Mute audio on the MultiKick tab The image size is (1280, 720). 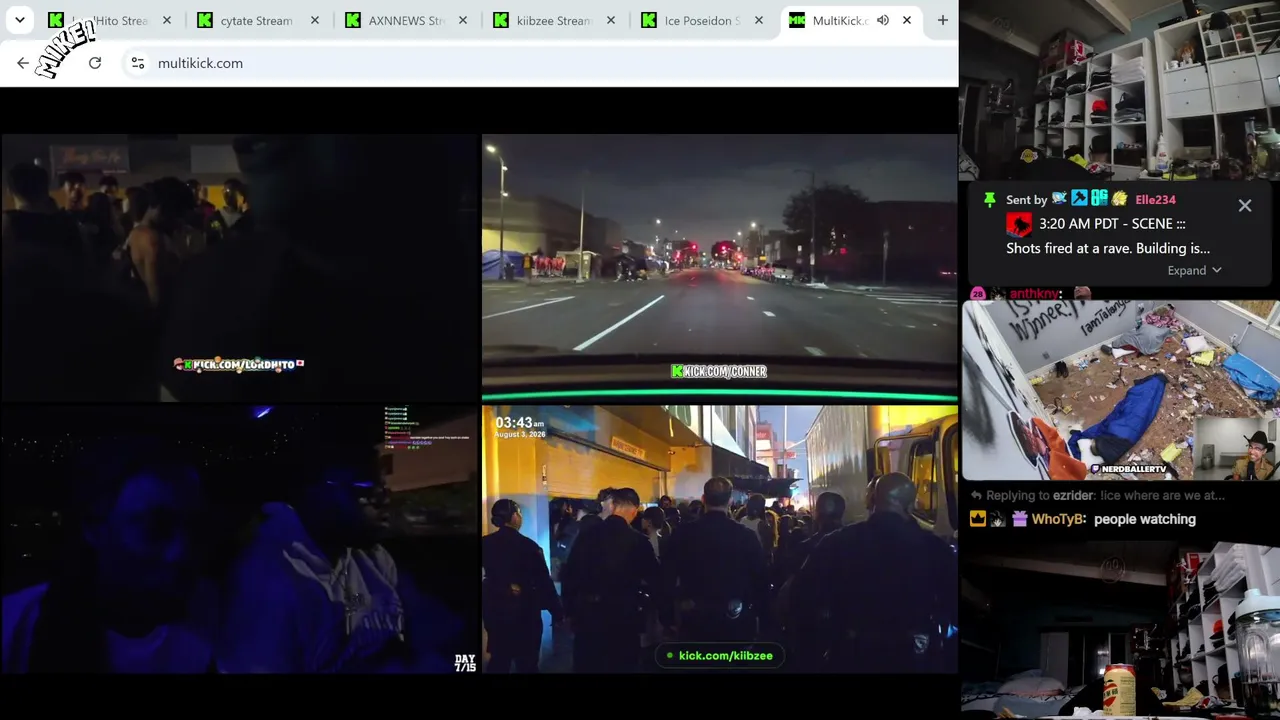pyautogui.click(x=883, y=20)
